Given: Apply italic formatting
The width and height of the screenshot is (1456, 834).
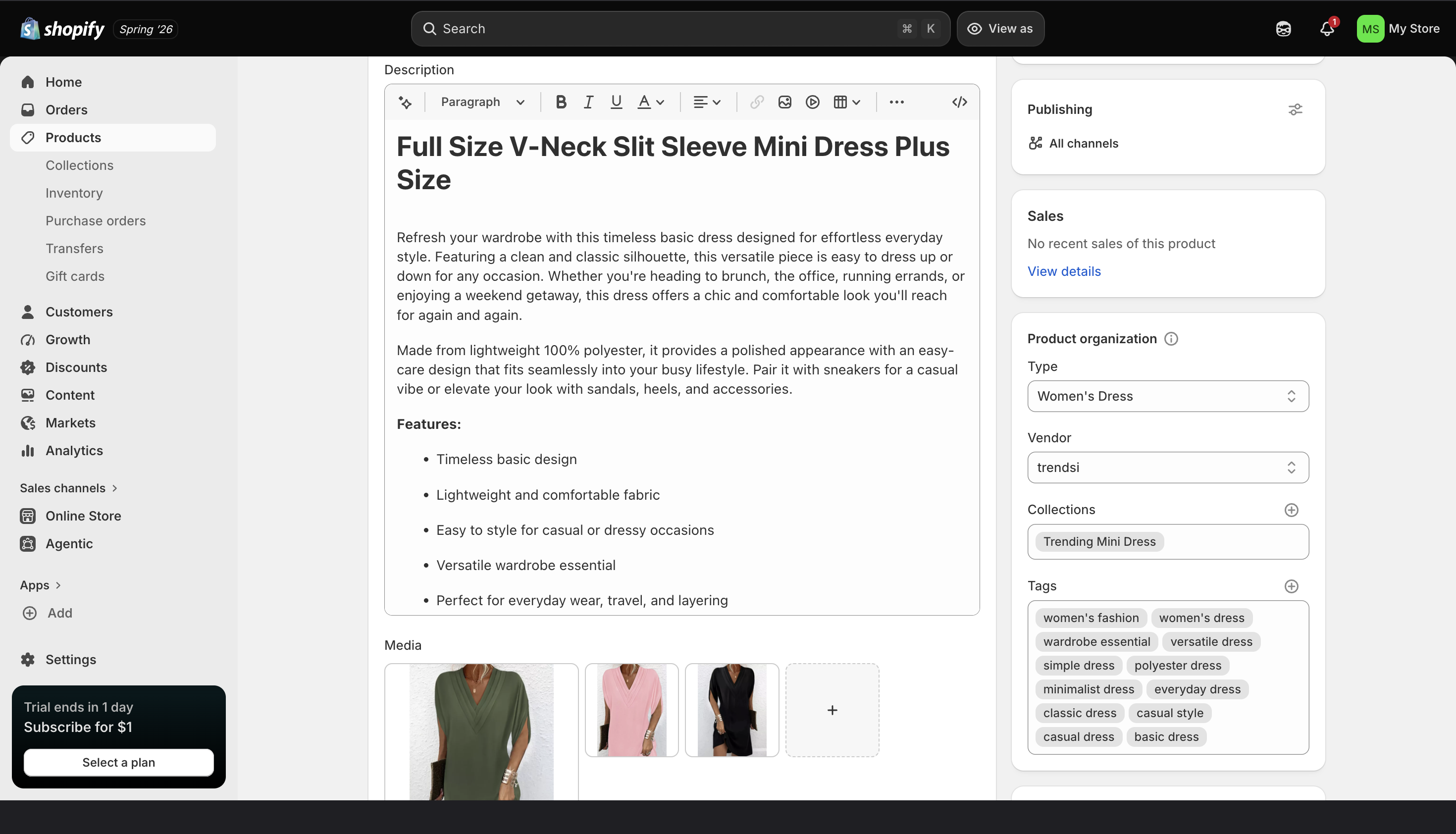Looking at the screenshot, I should [588, 102].
